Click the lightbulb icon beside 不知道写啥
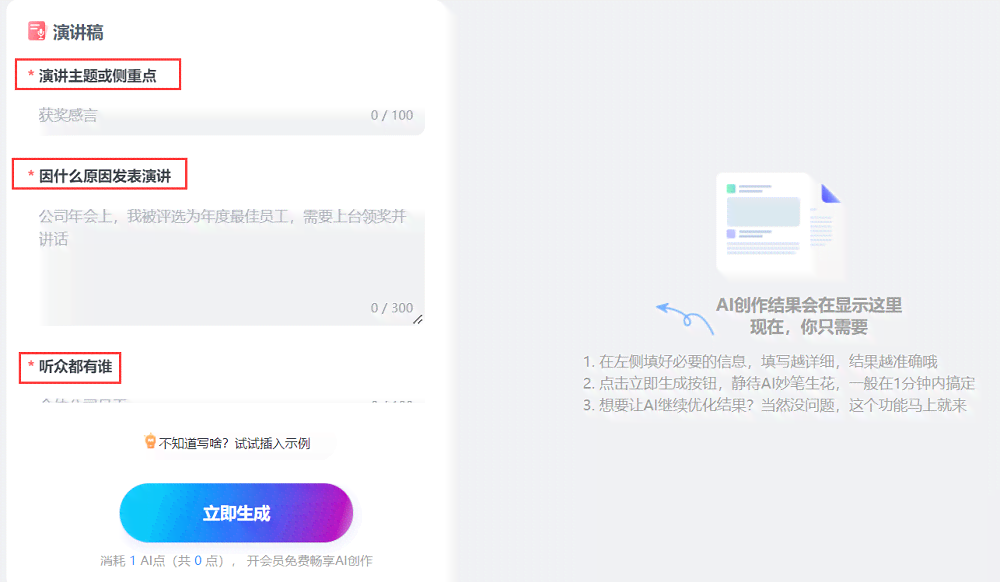1000x582 pixels. [150, 441]
